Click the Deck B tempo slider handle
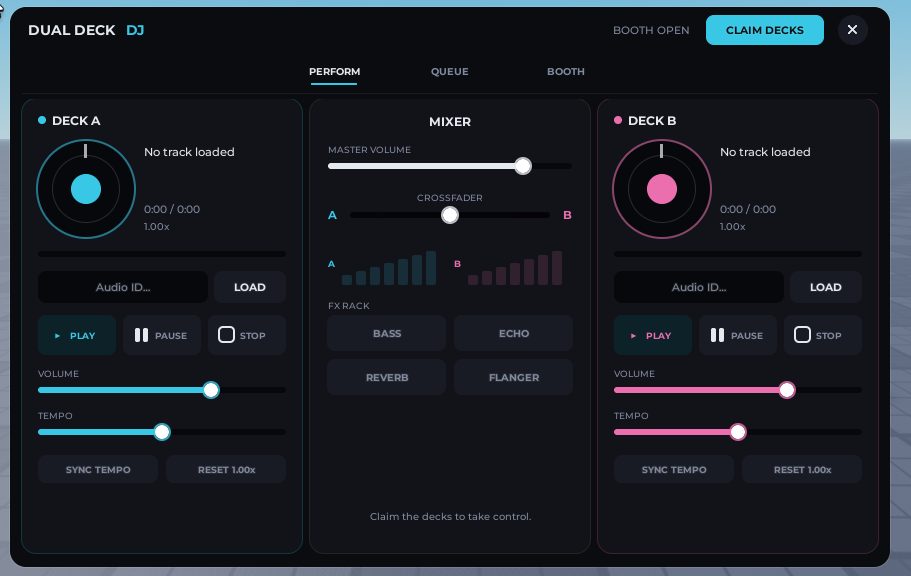The image size is (911, 576). point(738,432)
